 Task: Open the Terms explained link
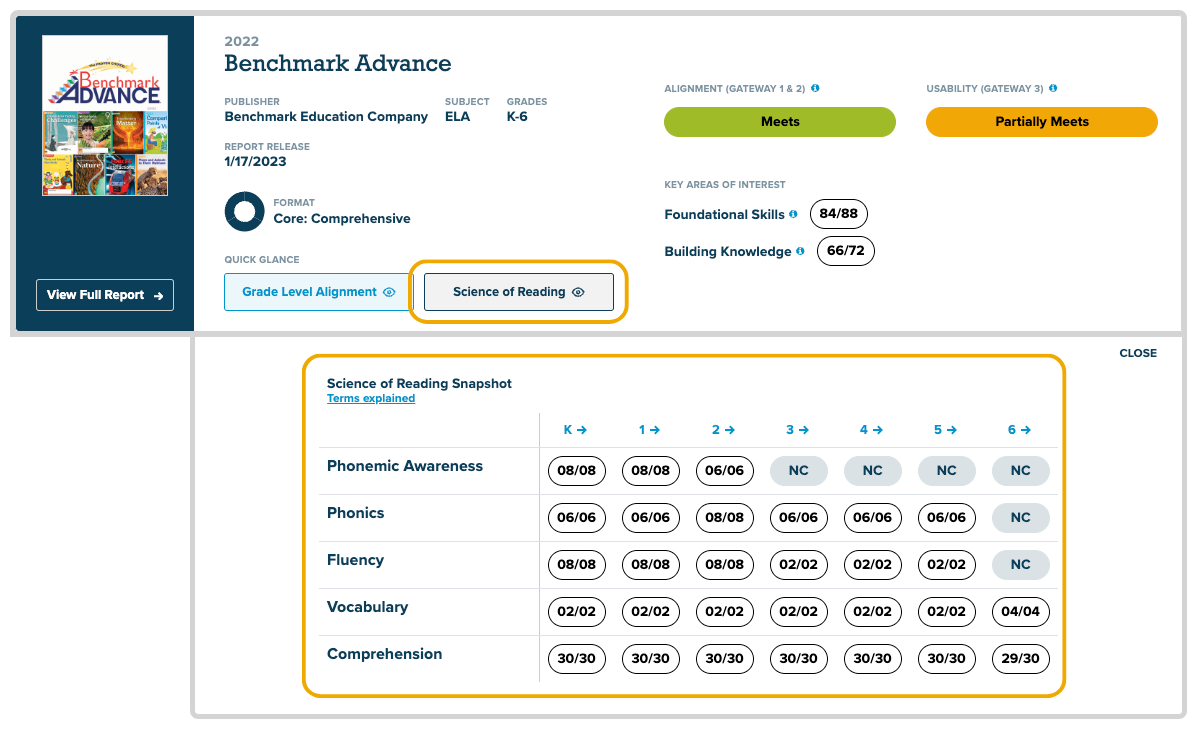tap(371, 398)
